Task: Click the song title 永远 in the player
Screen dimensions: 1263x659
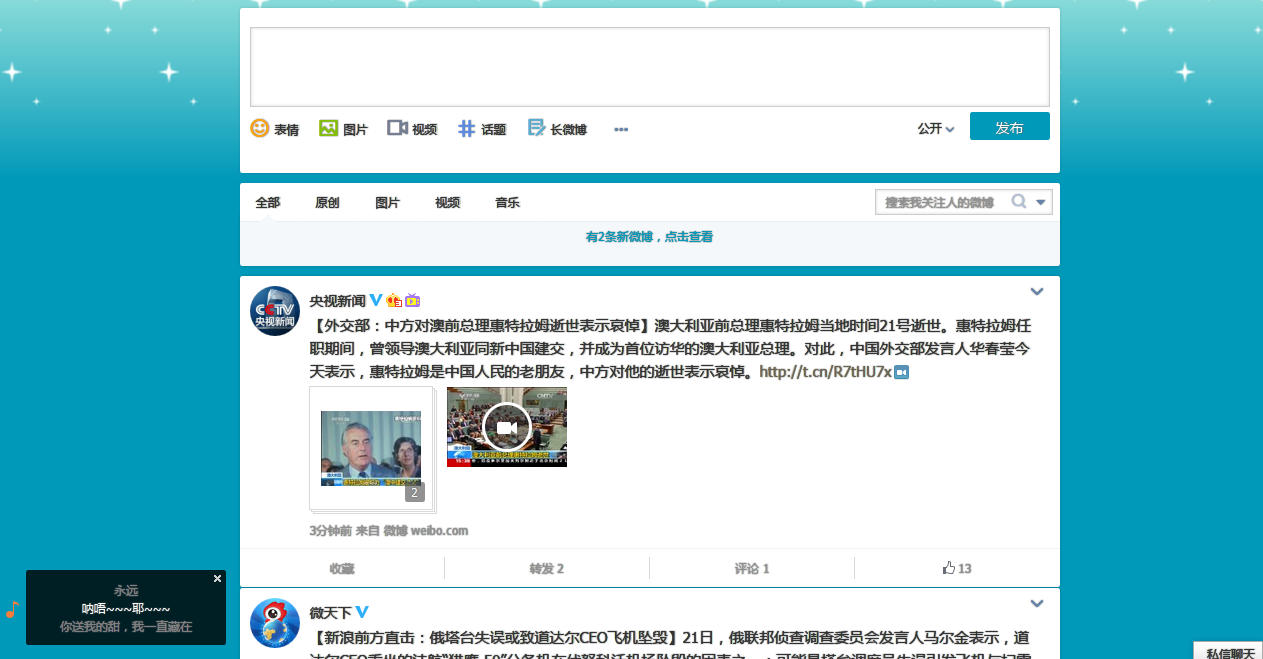Action: pyautogui.click(x=126, y=591)
